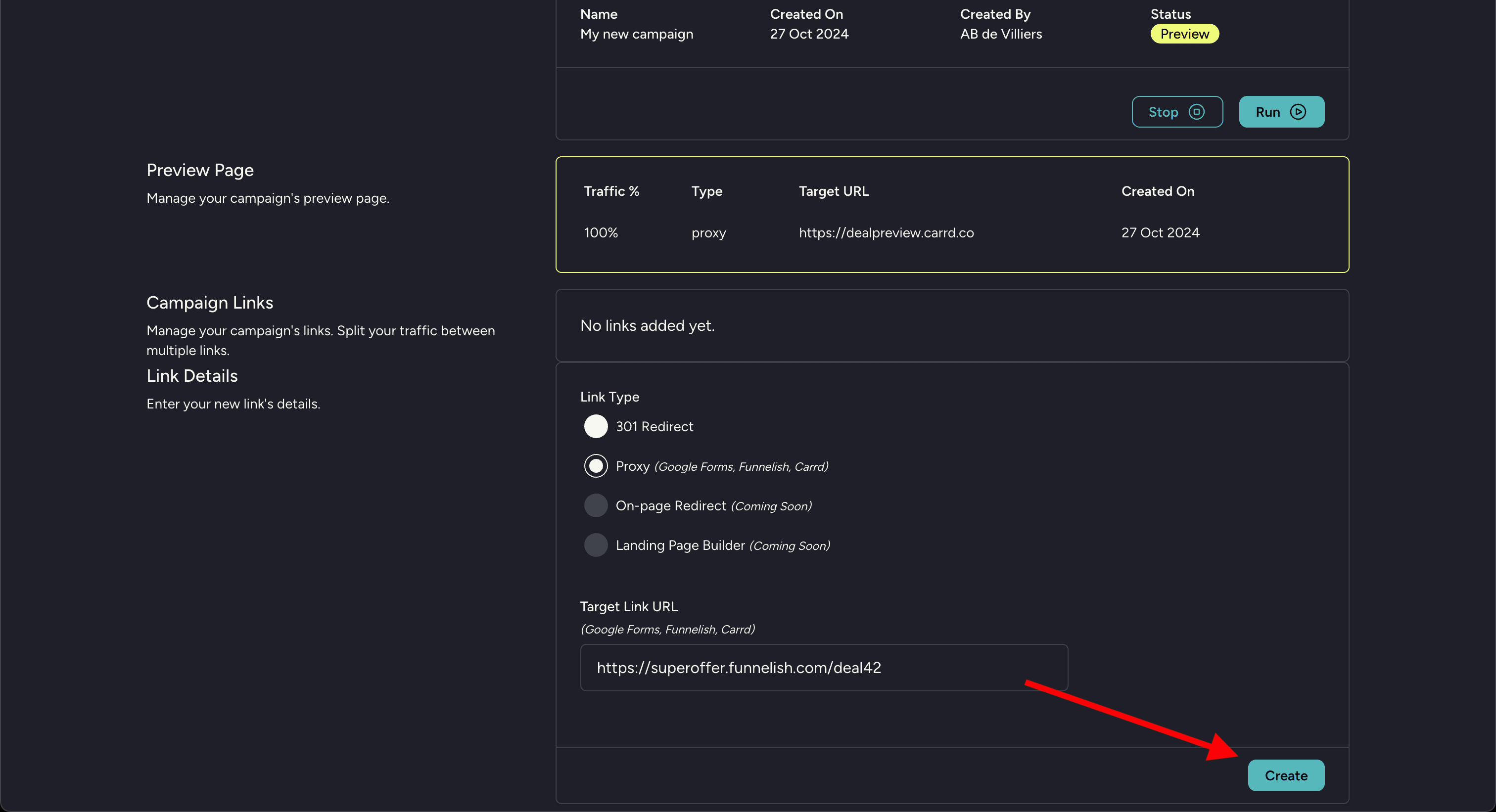Click the Target Link URL input field
This screenshot has width=1496, height=812.
point(823,668)
